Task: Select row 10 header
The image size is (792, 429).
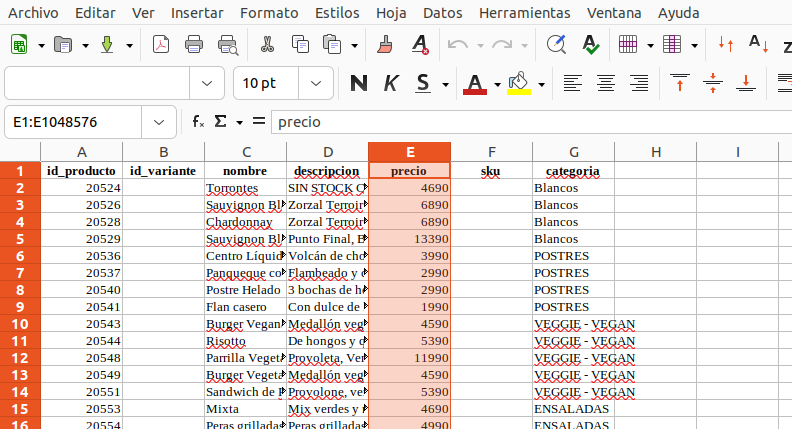Action: (x=20, y=324)
